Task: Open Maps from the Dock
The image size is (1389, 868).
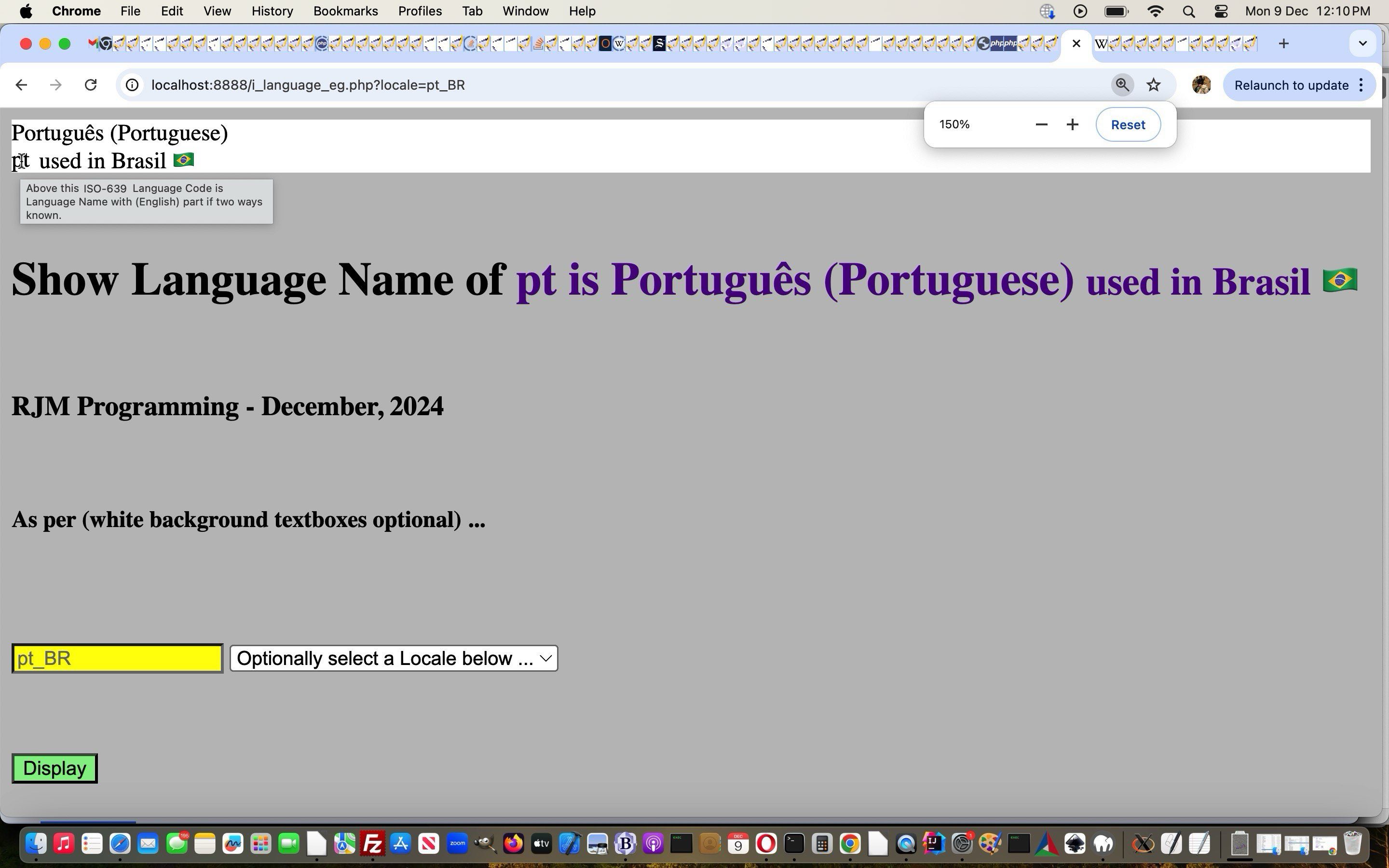Action: coord(345,844)
